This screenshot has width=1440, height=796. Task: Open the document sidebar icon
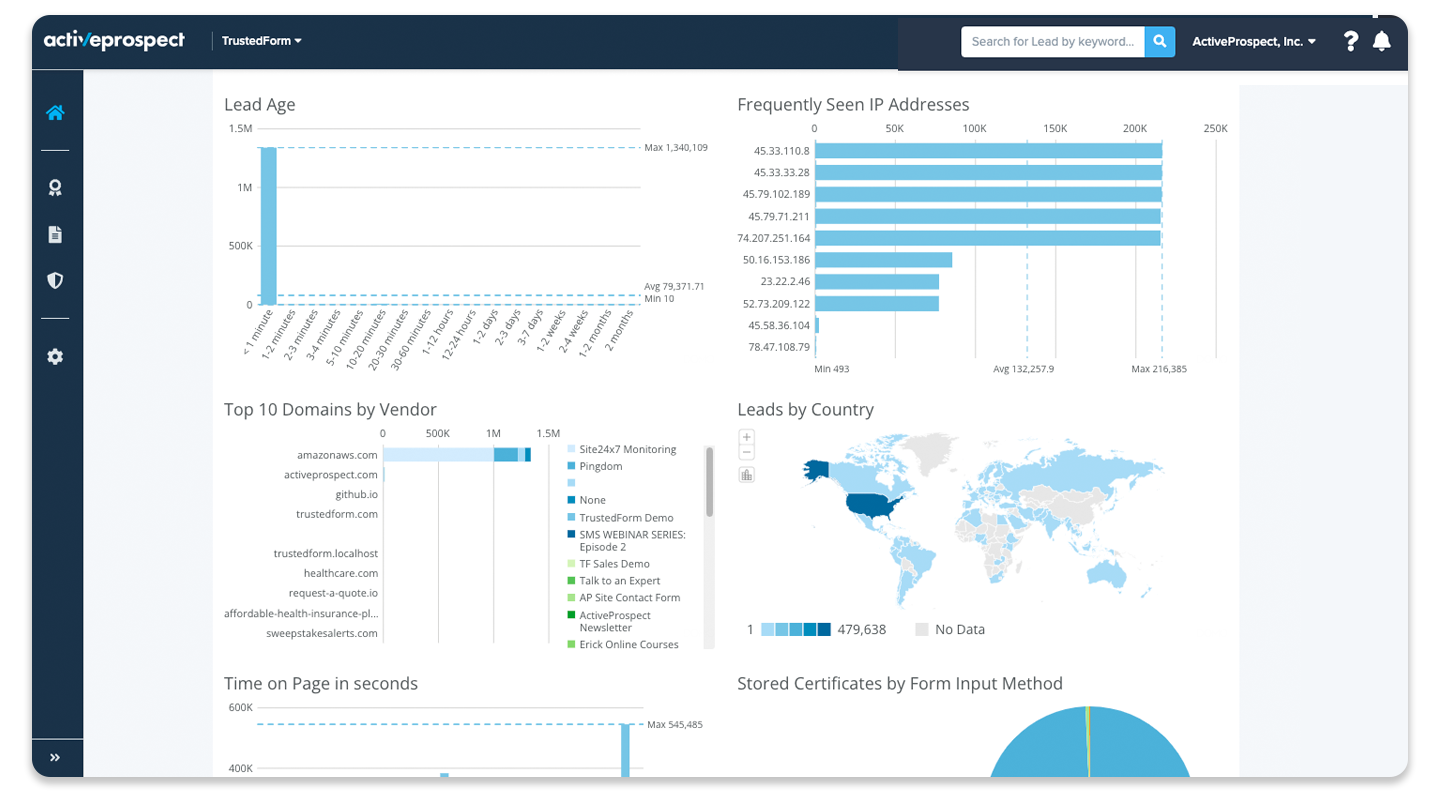point(55,234)
